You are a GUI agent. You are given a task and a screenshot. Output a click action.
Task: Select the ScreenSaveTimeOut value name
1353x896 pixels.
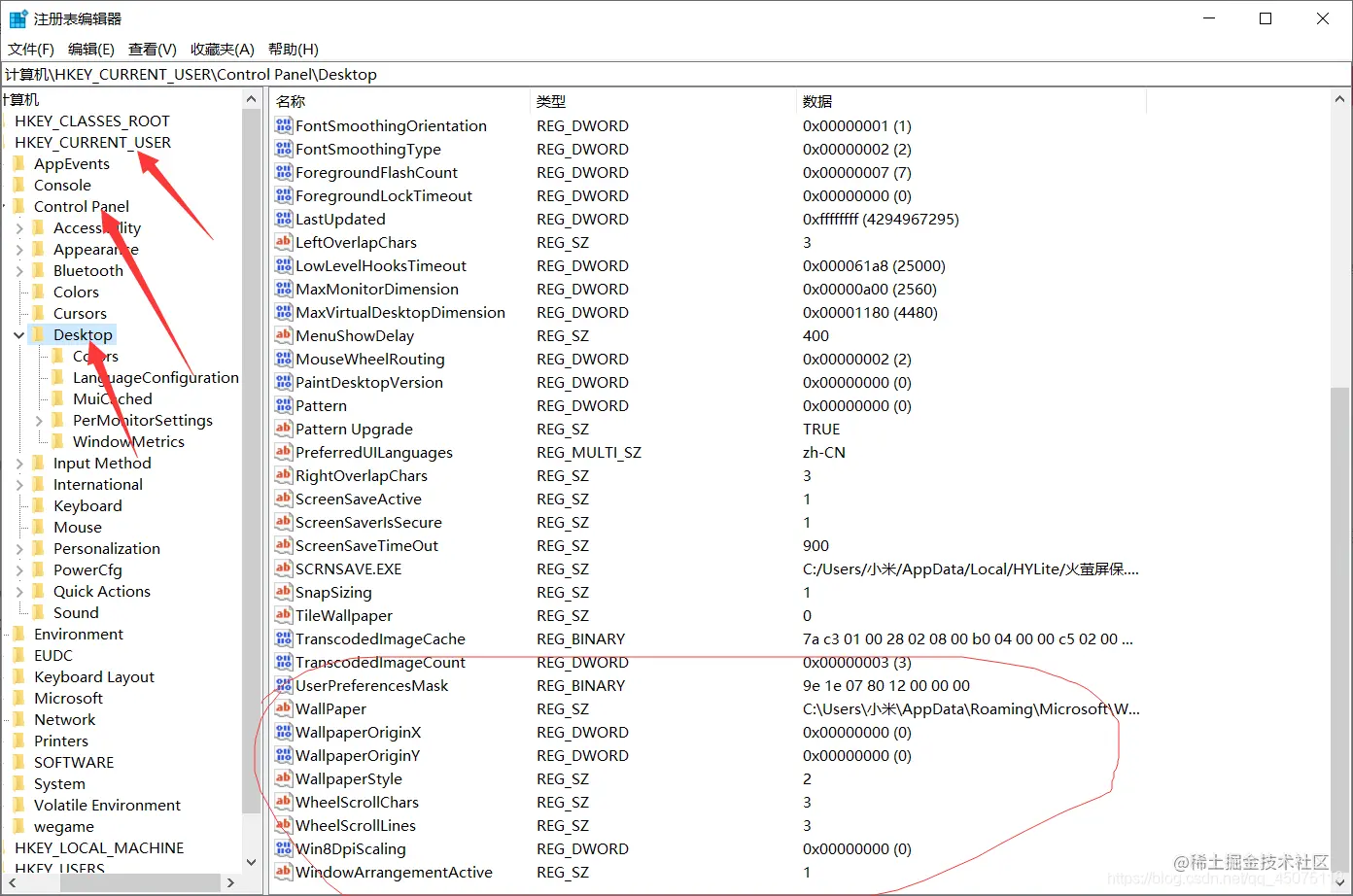pyautogui.click(x=367, y=545)
